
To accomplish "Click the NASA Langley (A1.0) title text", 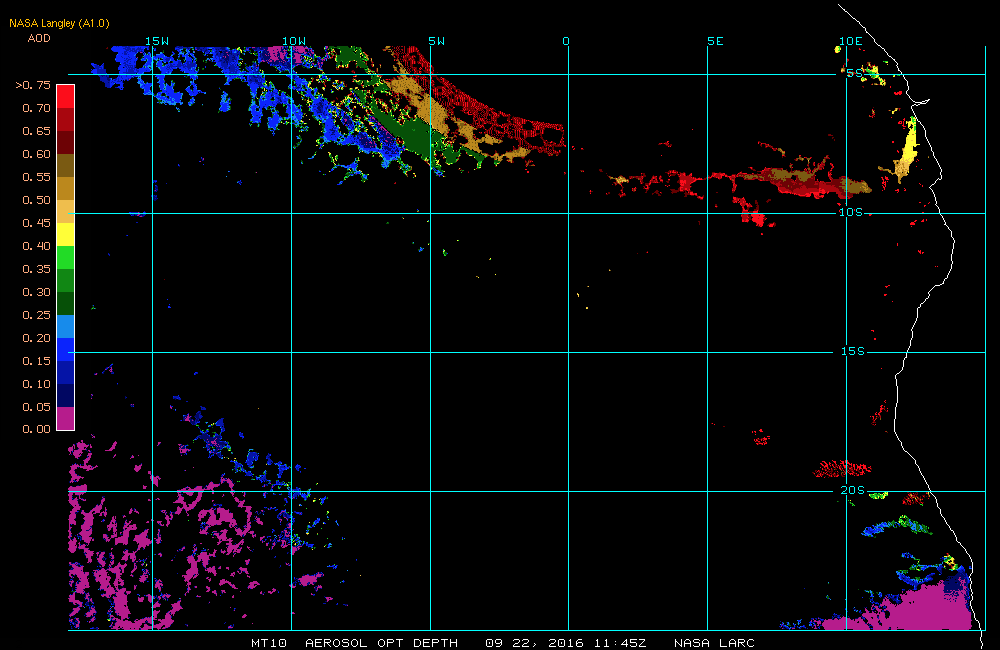I will [x=59, y=23].
